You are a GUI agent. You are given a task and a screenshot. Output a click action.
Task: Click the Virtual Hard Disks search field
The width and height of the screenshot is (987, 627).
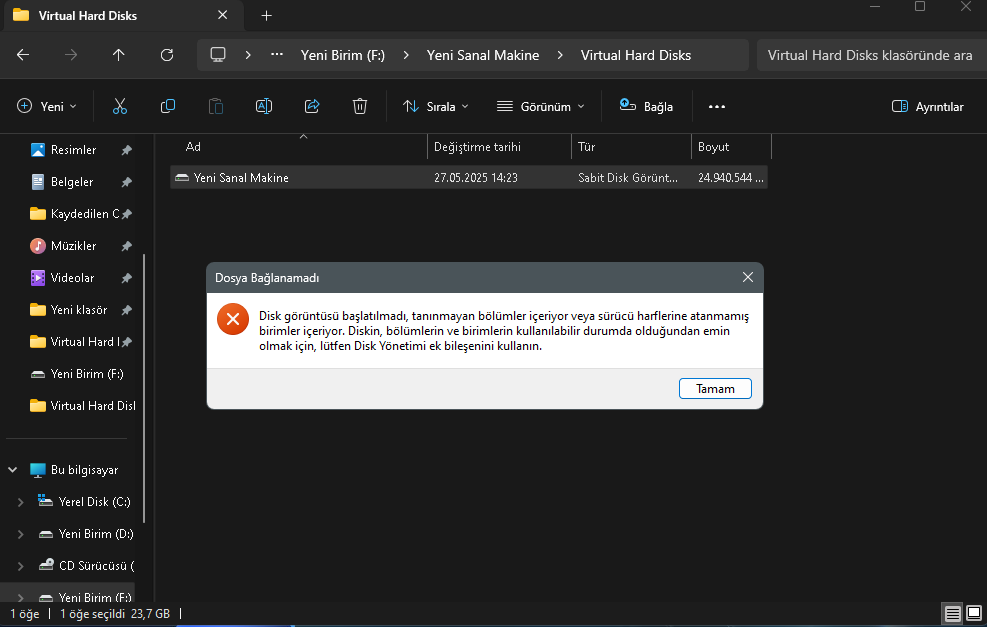(x=870, y=55)
